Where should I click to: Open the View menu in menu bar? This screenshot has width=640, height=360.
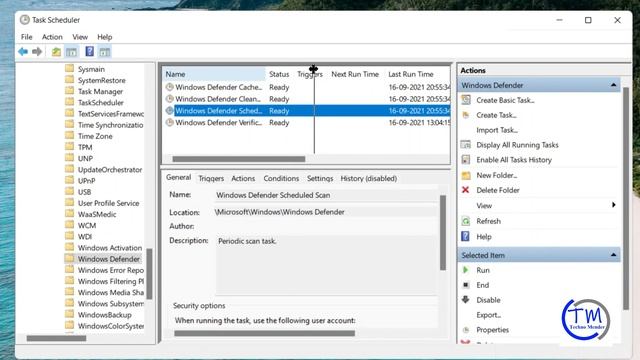click(80, 37)
